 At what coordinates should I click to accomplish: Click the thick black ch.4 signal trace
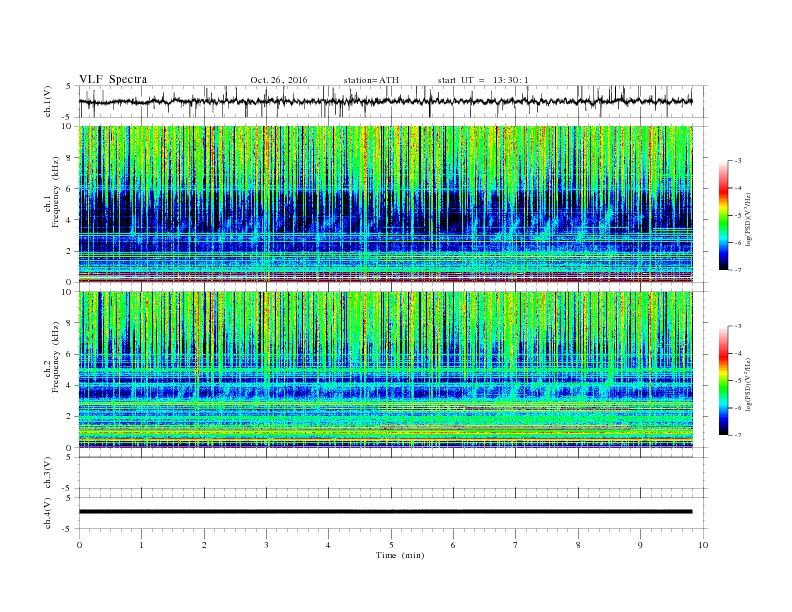click(385, 512)
